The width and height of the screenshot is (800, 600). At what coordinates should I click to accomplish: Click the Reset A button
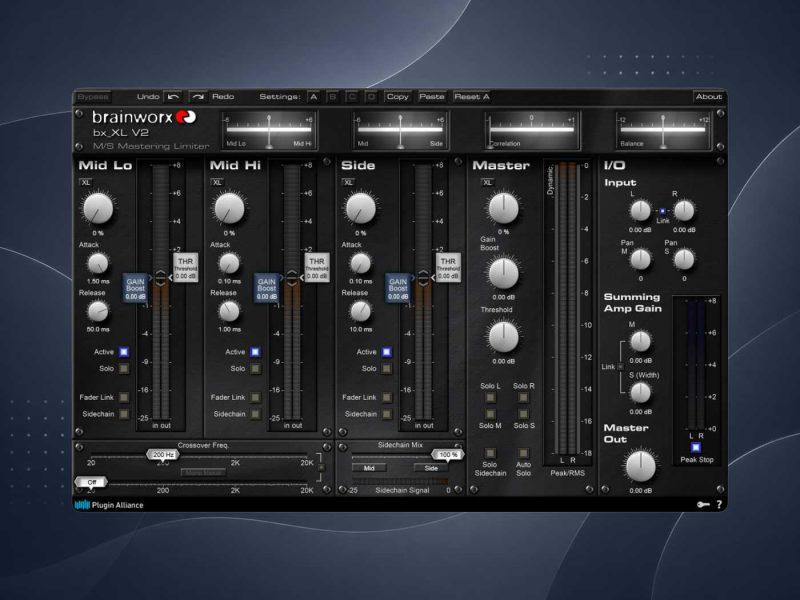click(471, 96)
